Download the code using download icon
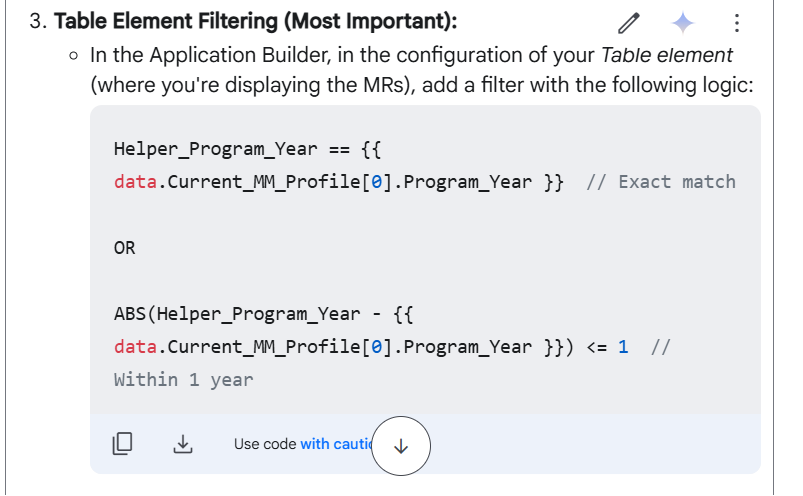803x496 pixels. click(x=183, y=444)
